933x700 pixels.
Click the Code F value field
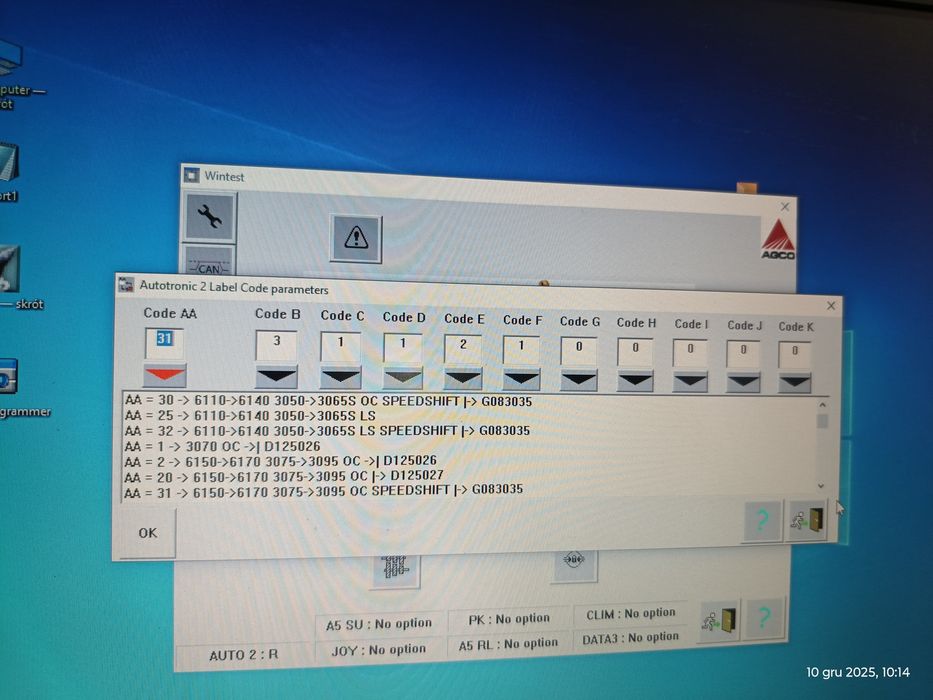click(x=522, y=351)
